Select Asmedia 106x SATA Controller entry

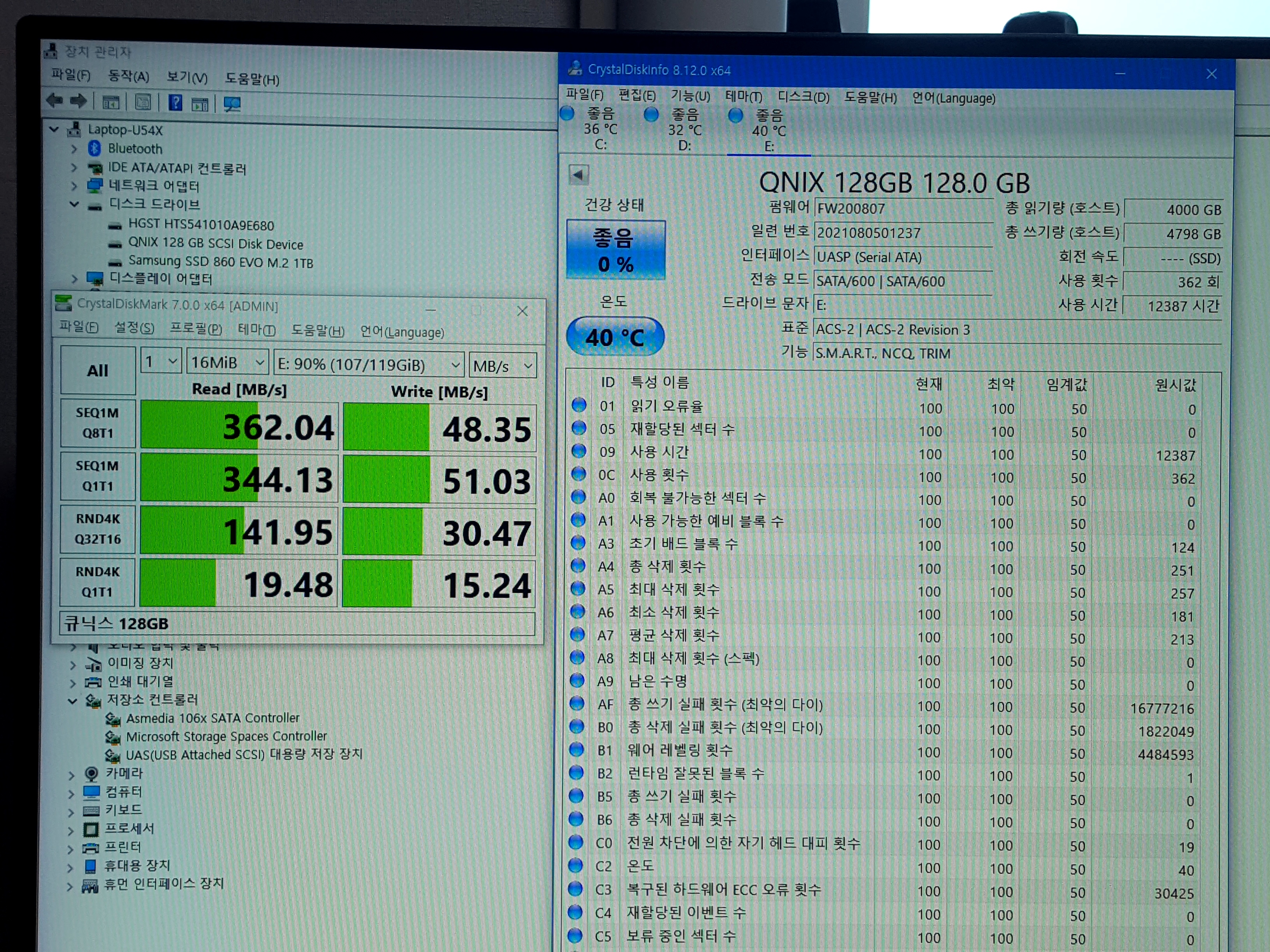[x=212, y=718]
